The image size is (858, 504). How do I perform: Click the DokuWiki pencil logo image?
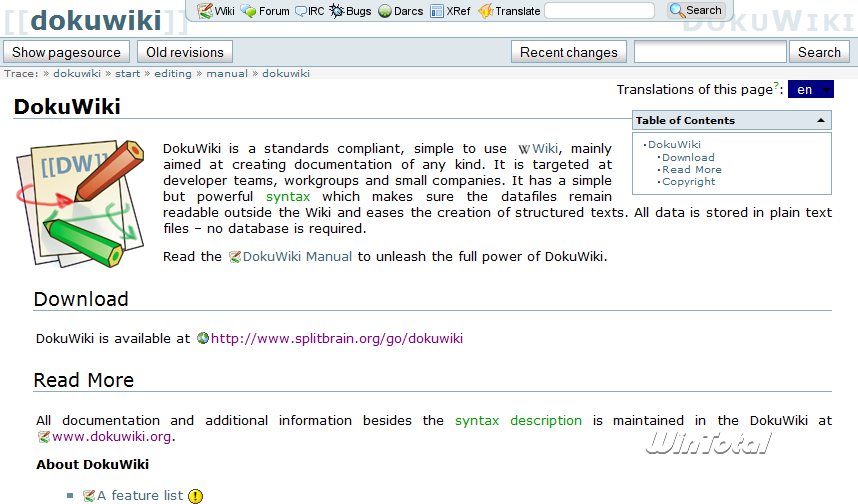coord(81,203)
